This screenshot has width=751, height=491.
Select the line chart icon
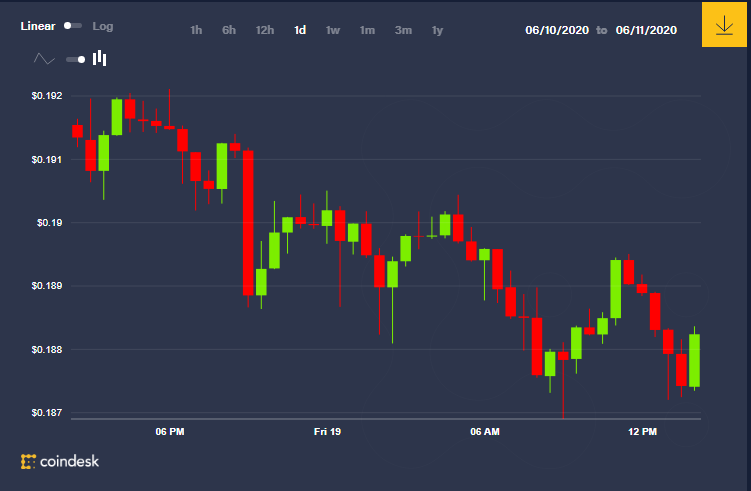pos(44,59)
